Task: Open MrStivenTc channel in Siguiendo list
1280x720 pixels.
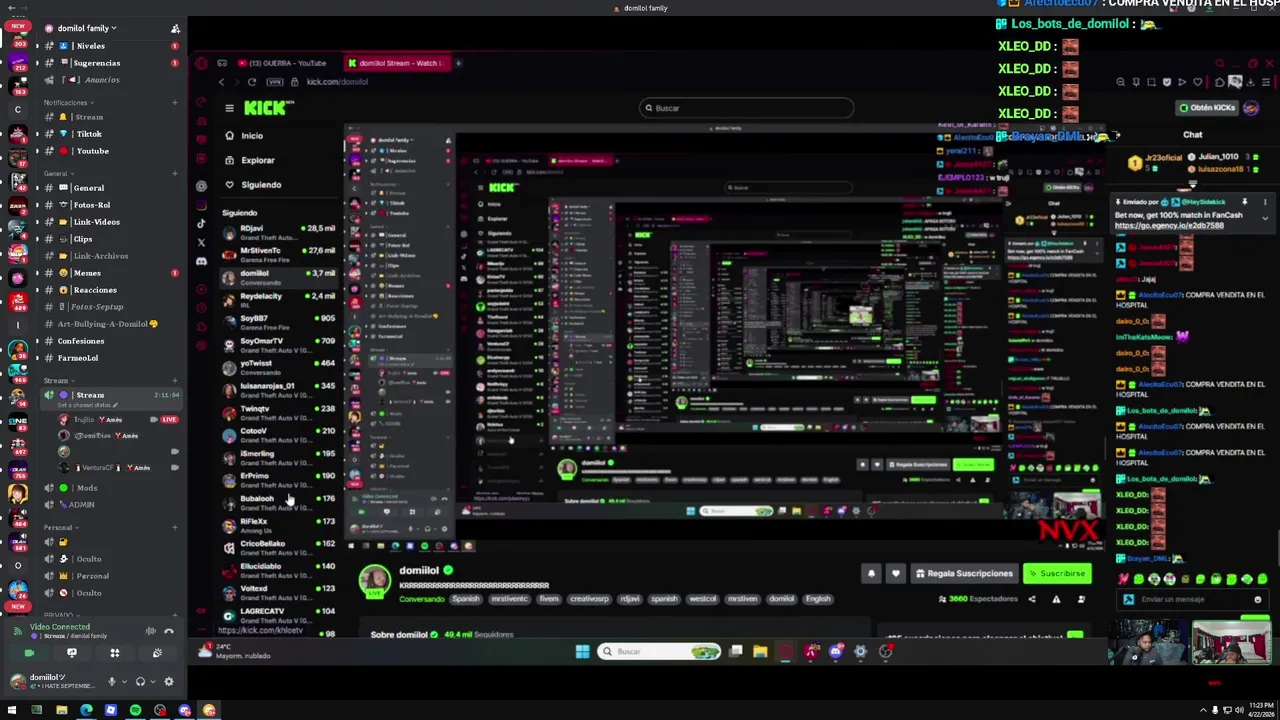Action: pos(278,255)
